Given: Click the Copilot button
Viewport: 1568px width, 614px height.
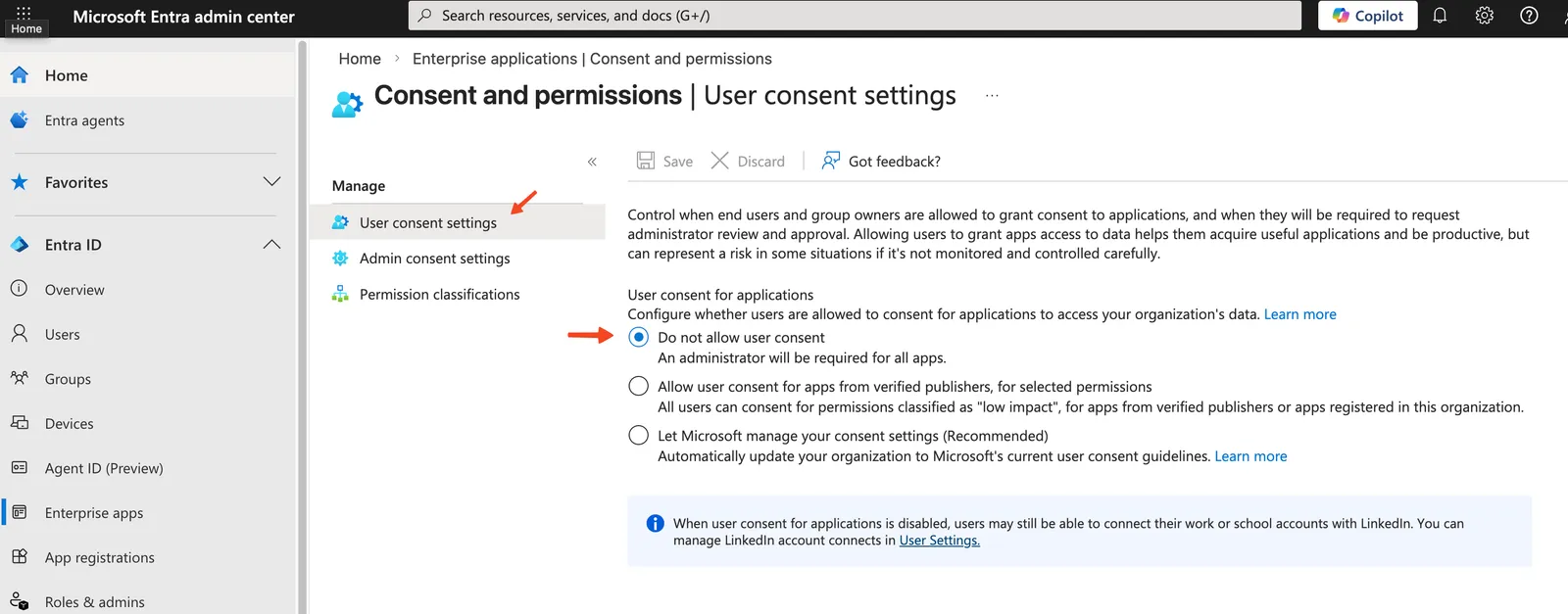Looking at the screenshot, I should (1367, 16).
